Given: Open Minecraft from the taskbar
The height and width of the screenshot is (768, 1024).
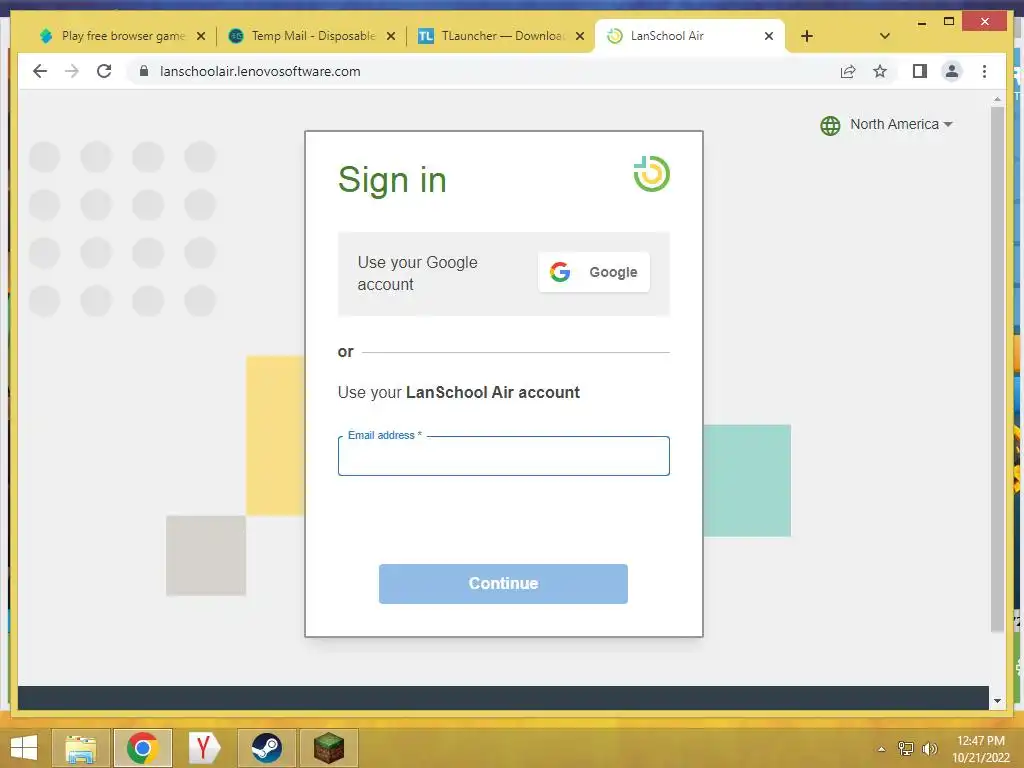Looking at the screenshot, I should click(328, 748).
